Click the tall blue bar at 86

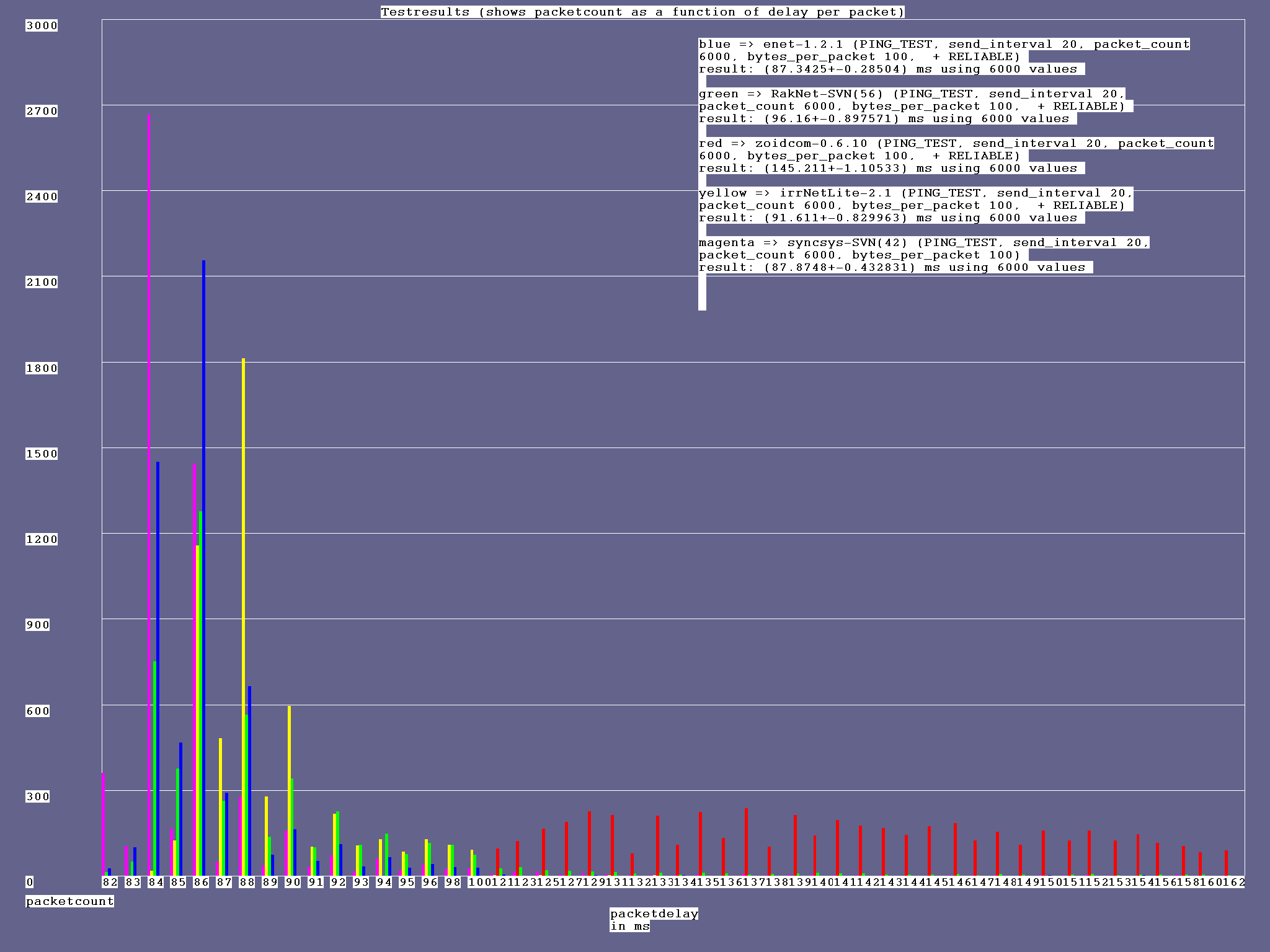click(203, 568)
